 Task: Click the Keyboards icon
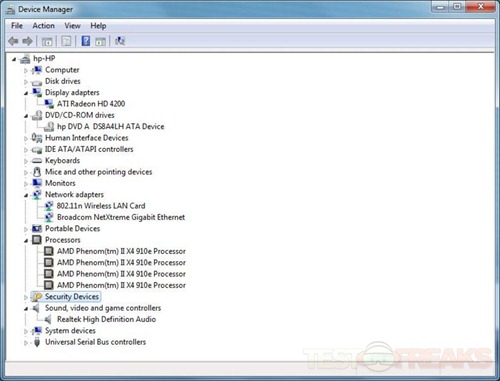[x=37, y=161]
